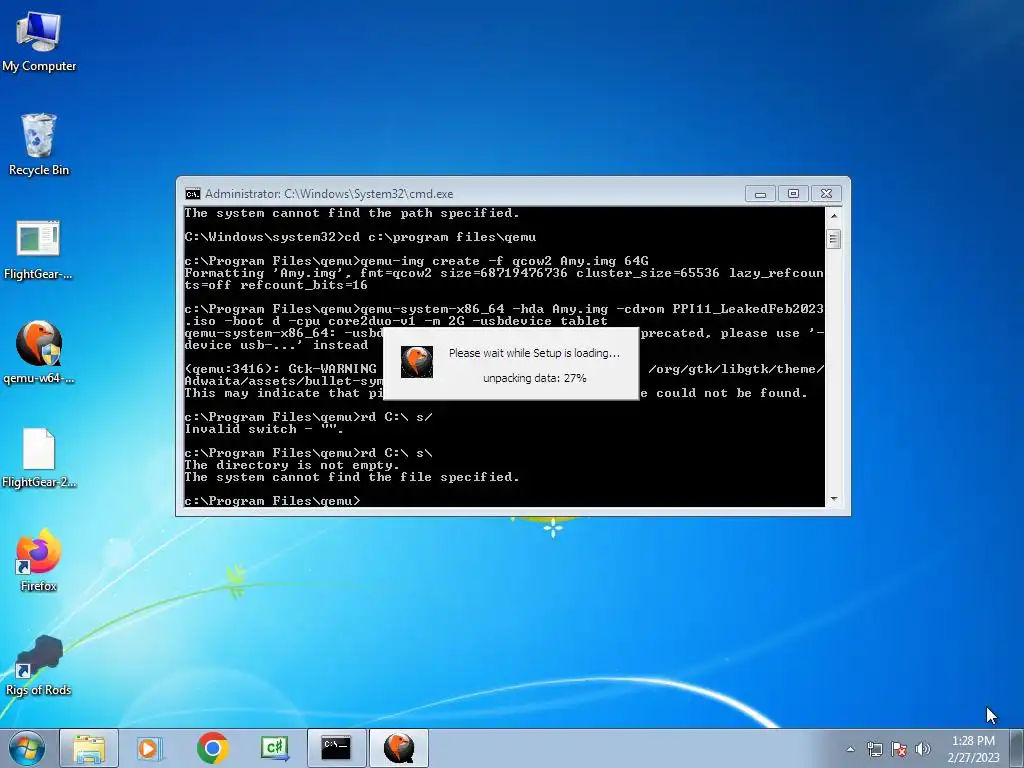Screen dimensions: 1024x768
Task: Open the network status tray icon
Action: point(874,749)
